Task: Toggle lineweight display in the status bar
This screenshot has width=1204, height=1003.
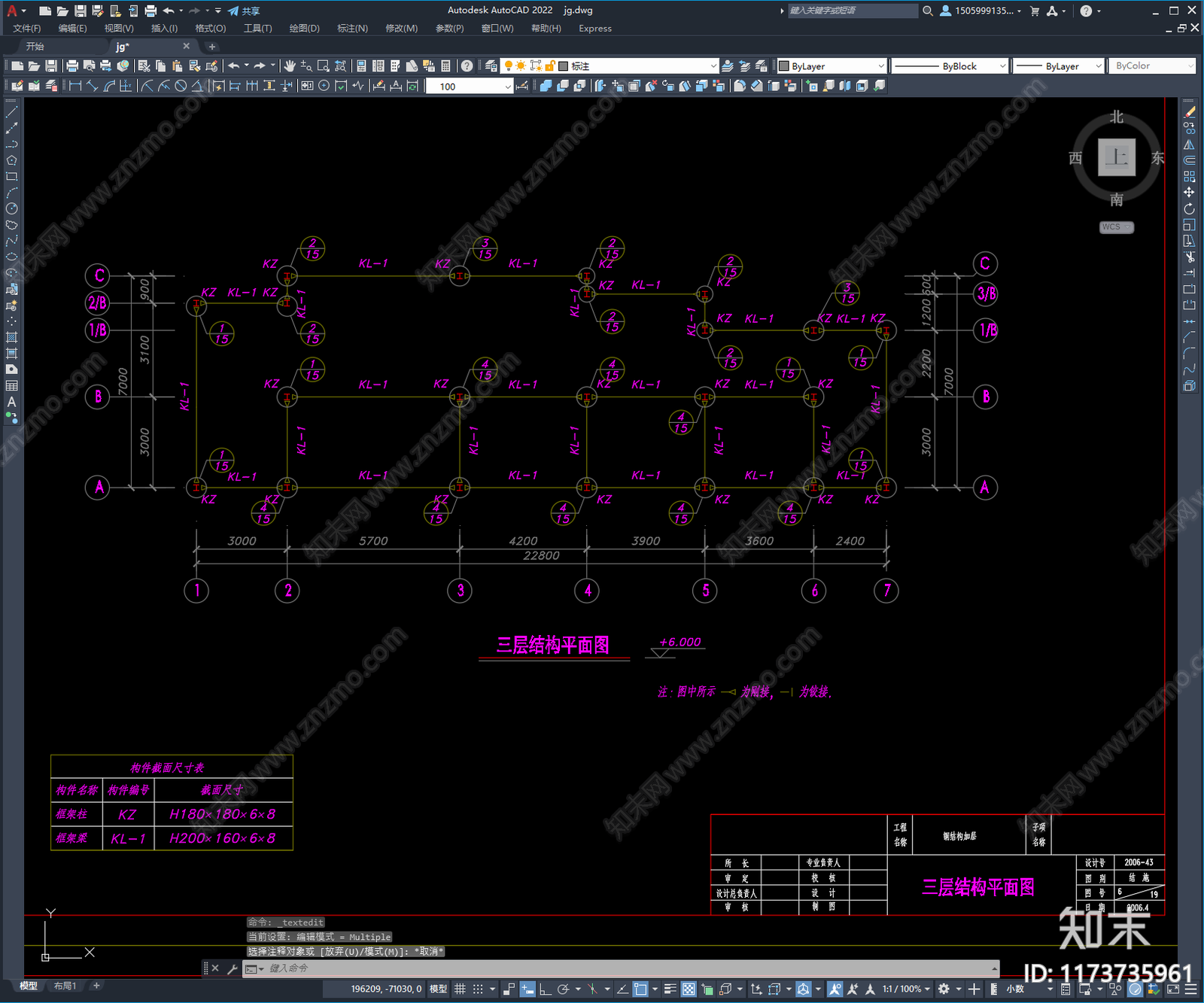Action: point(670,989)
